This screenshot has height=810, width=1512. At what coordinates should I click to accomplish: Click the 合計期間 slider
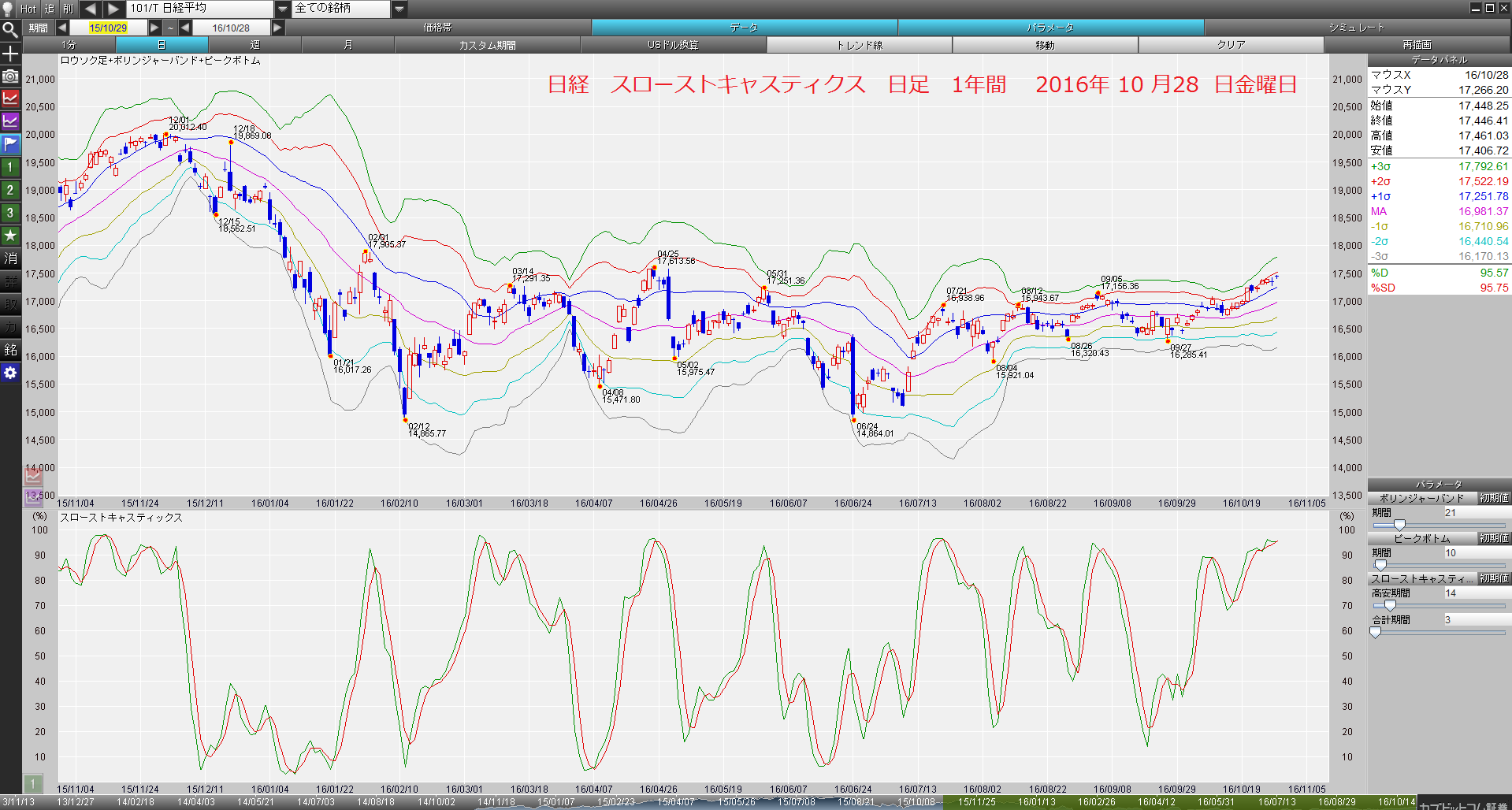pos(1440,632)
